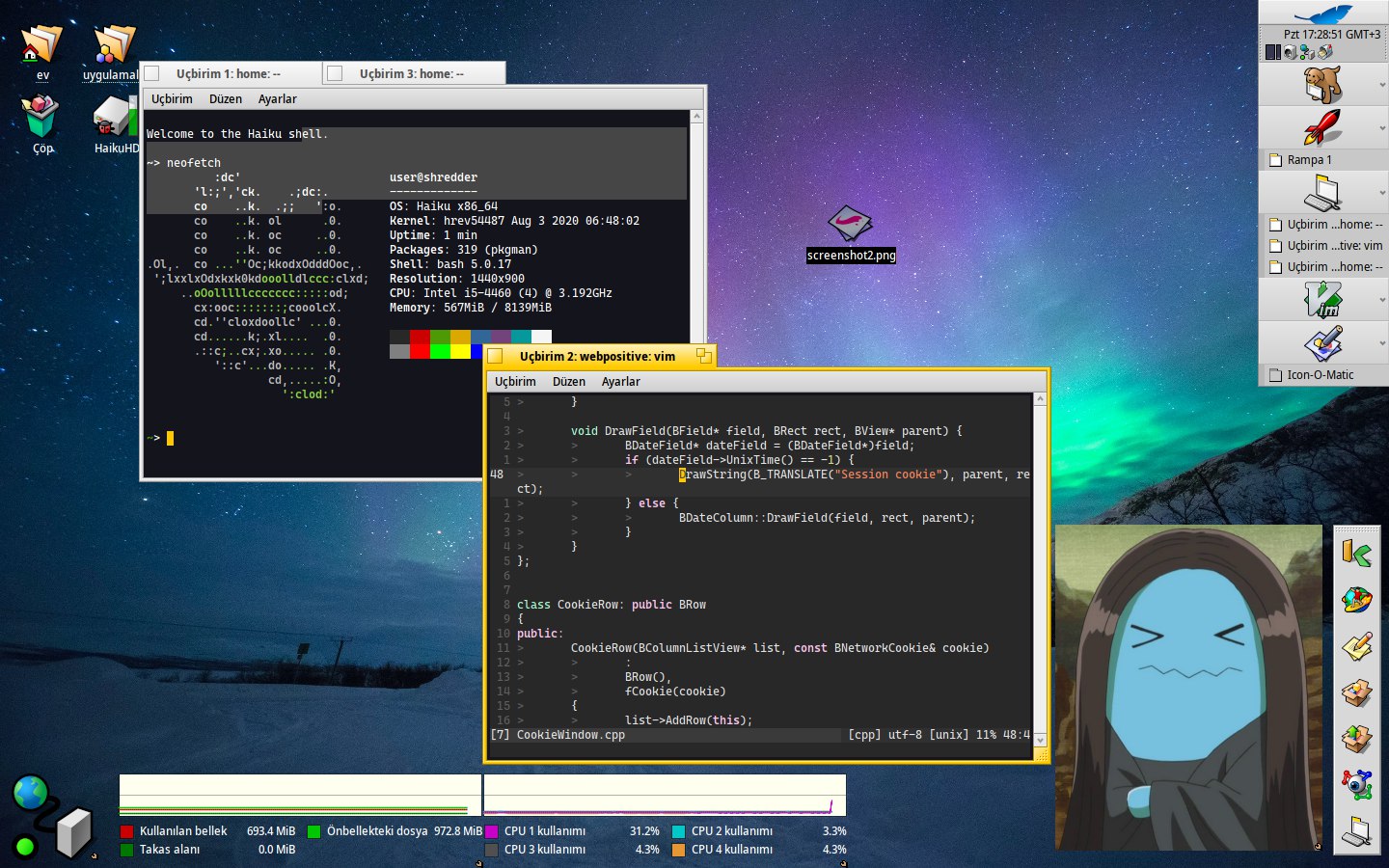
Task: Click the Vim icon in Deskbar
Action: point(1322,300)
